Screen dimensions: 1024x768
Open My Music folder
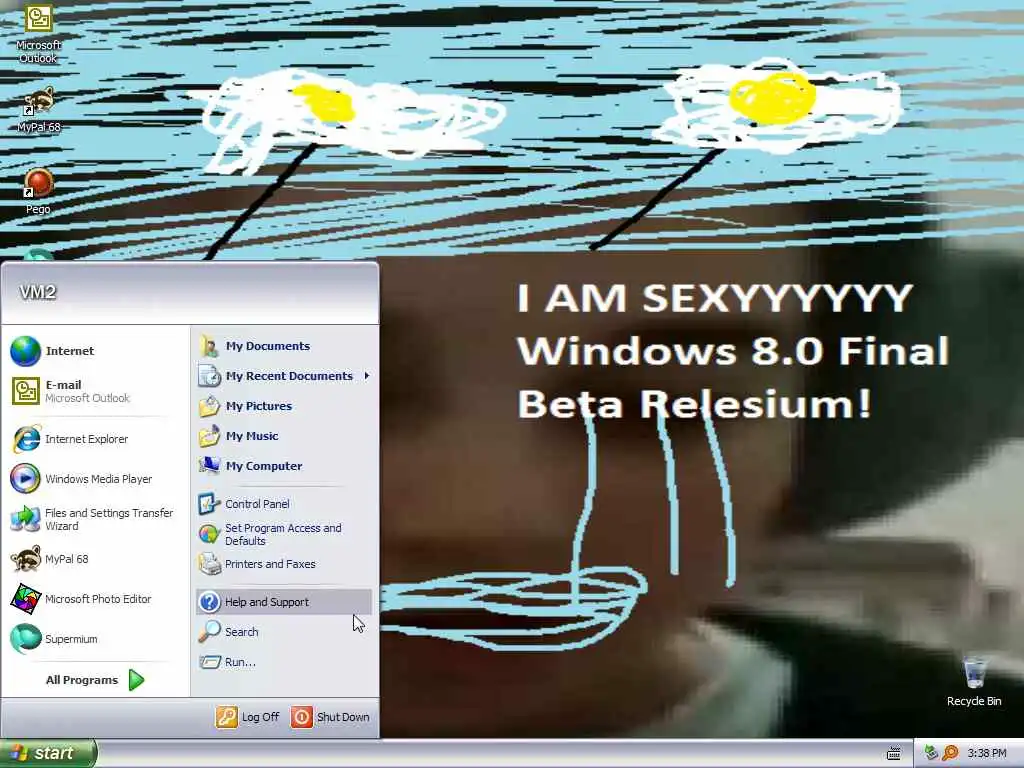pyautogui.click(x=283, y=436)
